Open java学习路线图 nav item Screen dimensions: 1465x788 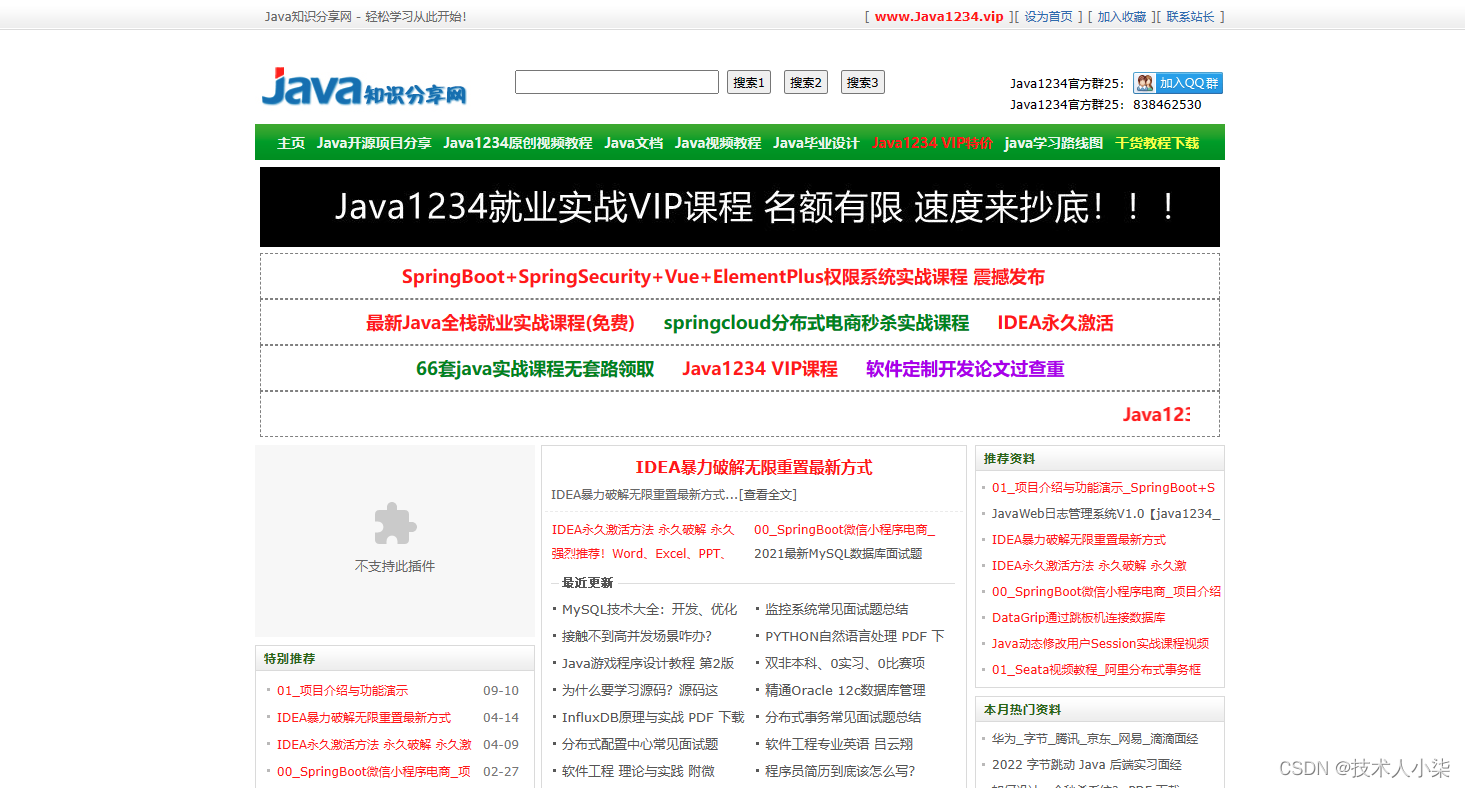tap(1054, 143)
